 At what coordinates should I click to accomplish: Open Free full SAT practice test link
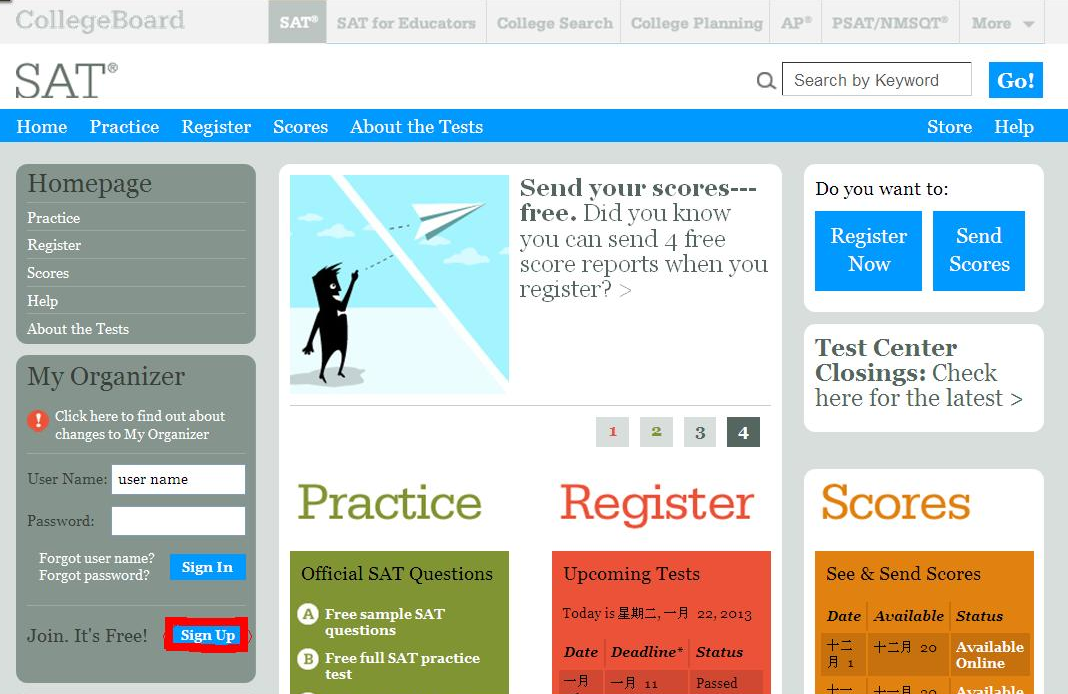403,666
